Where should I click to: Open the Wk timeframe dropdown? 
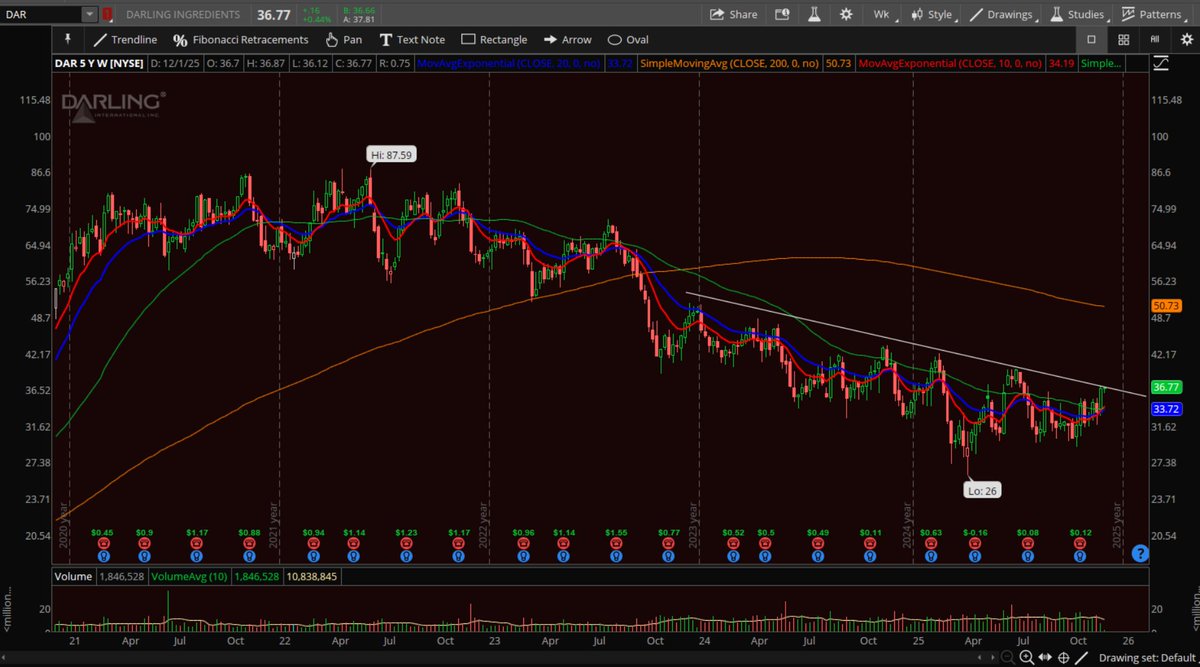tap(884, 14)
